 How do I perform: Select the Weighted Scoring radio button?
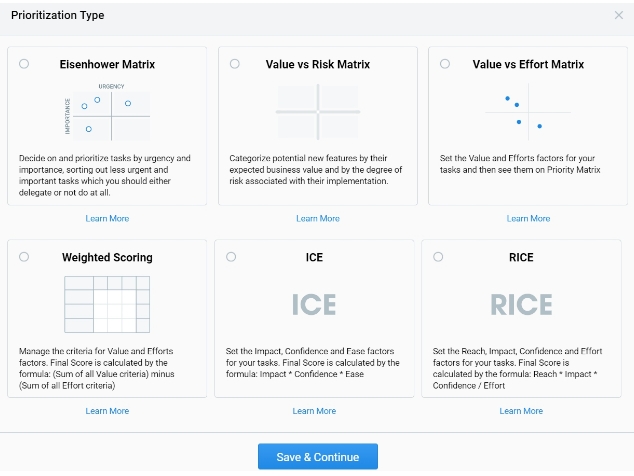[24, 257]
